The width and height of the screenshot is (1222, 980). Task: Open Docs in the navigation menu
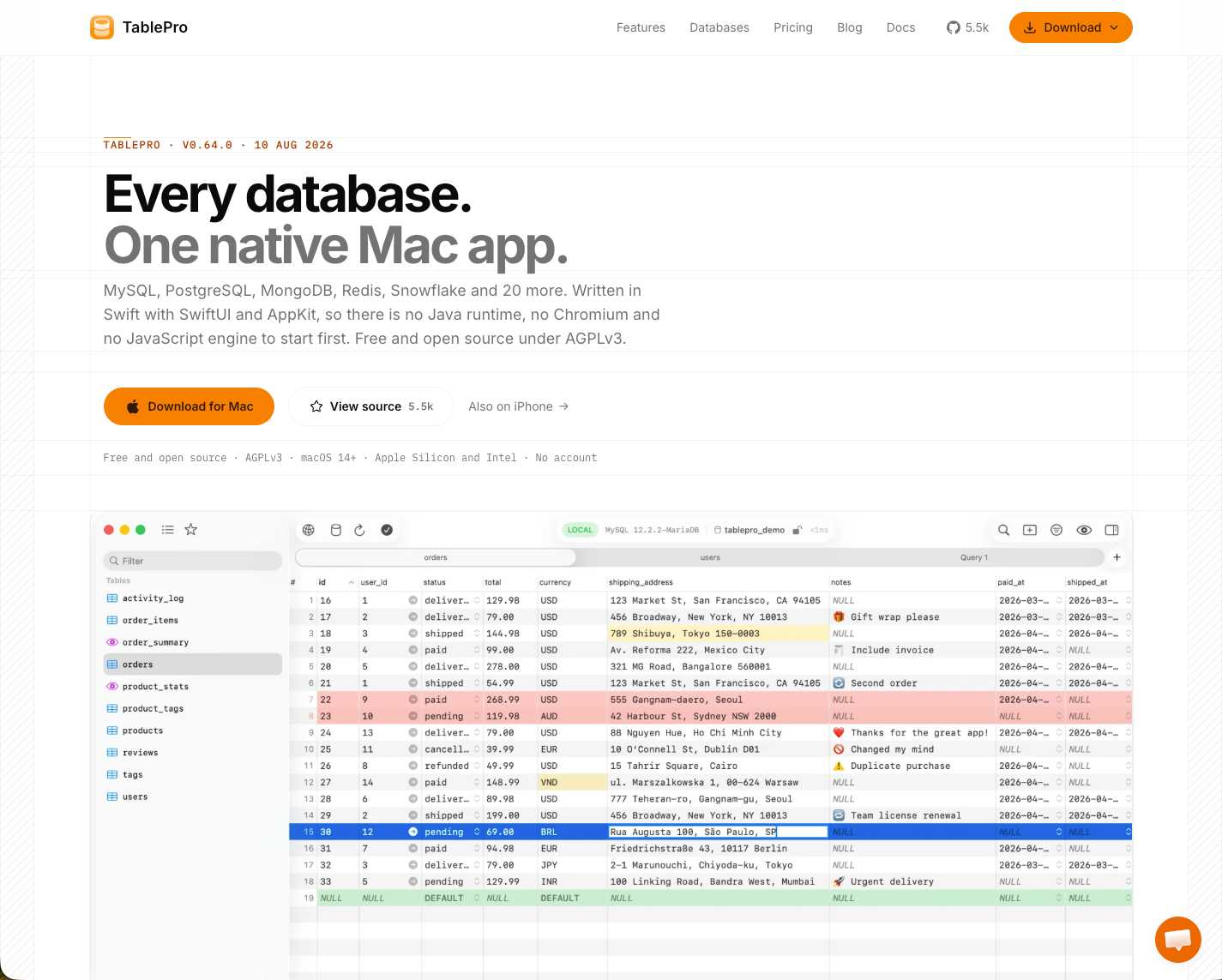pos(900,27)
